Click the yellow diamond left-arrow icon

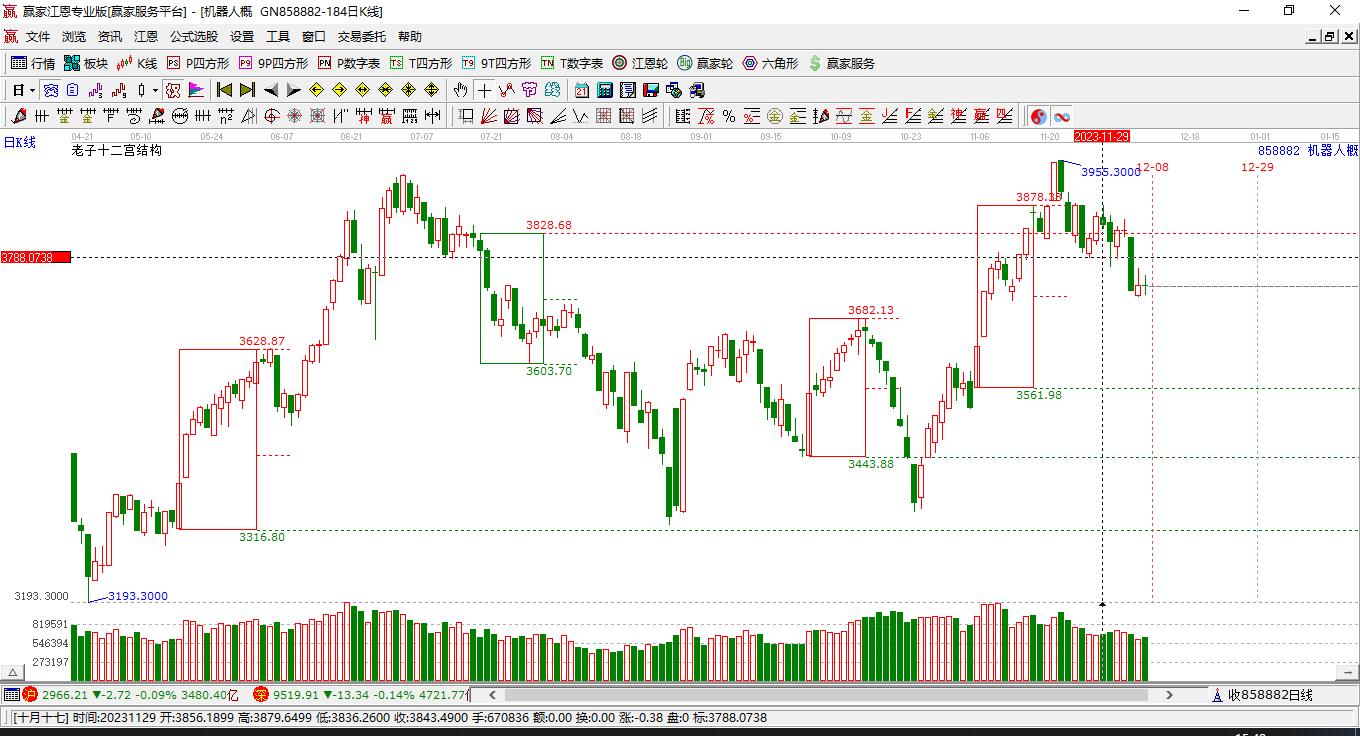point(317,90)
